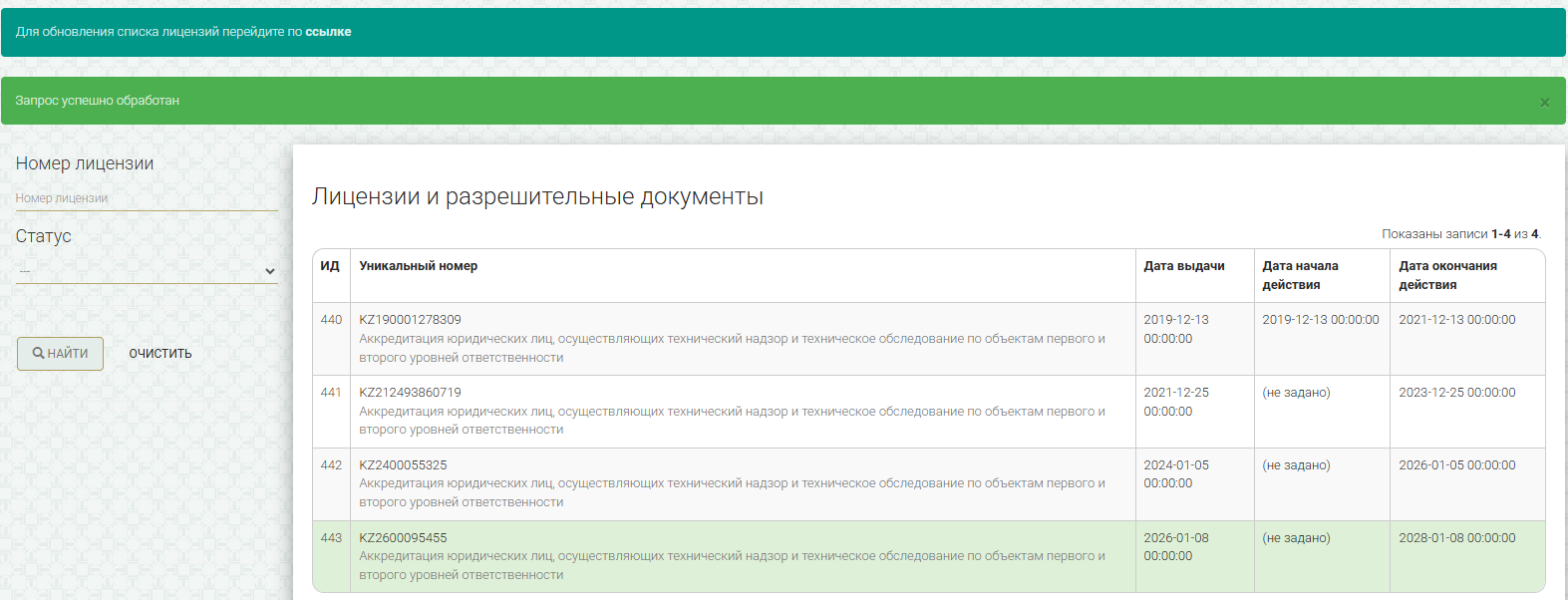Select license number KZ190001278309
The image size is (1568, 600).
point(410,320)
